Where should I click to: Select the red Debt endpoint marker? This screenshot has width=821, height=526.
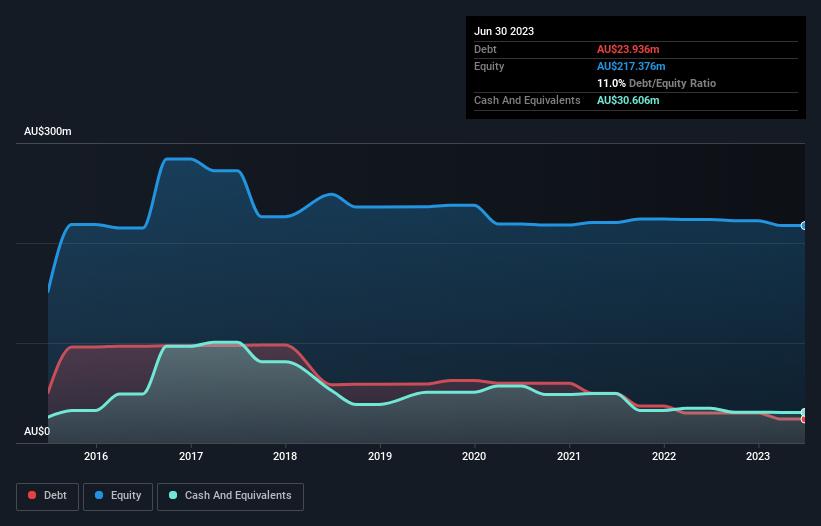[804, 419]
